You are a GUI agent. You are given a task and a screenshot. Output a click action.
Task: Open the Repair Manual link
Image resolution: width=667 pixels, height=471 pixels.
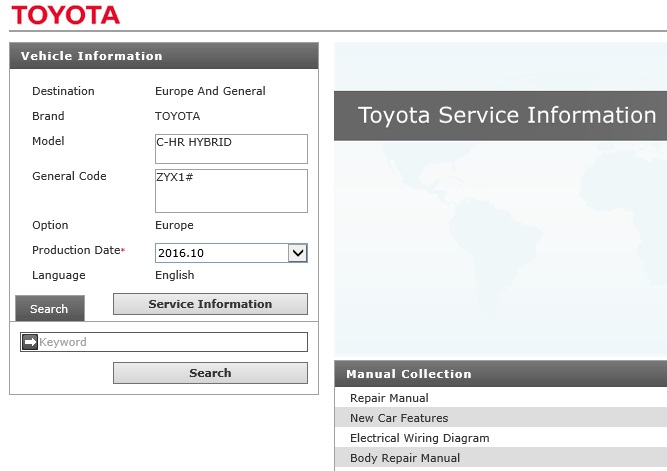pyautogui.click(x=389, y=398)
